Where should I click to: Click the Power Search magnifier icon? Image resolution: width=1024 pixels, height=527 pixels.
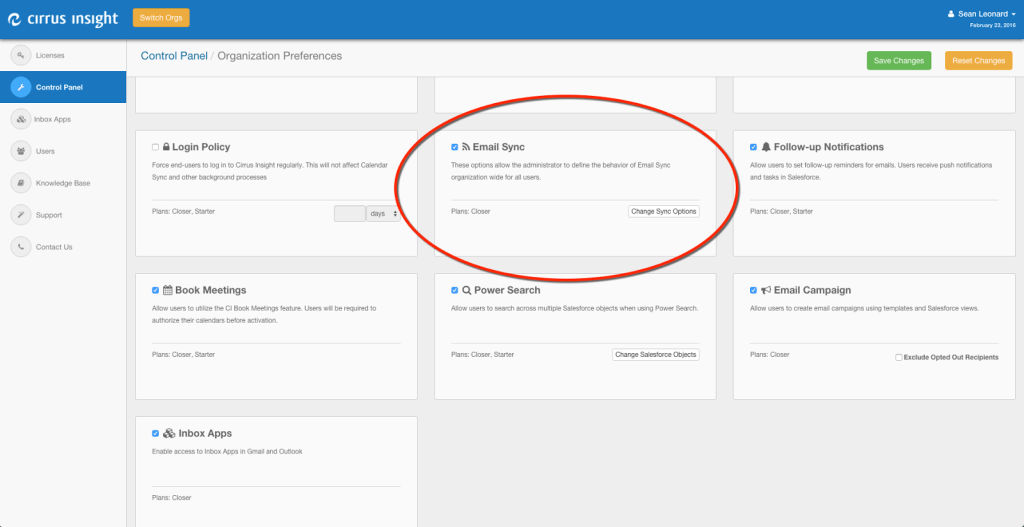[466, 290]
